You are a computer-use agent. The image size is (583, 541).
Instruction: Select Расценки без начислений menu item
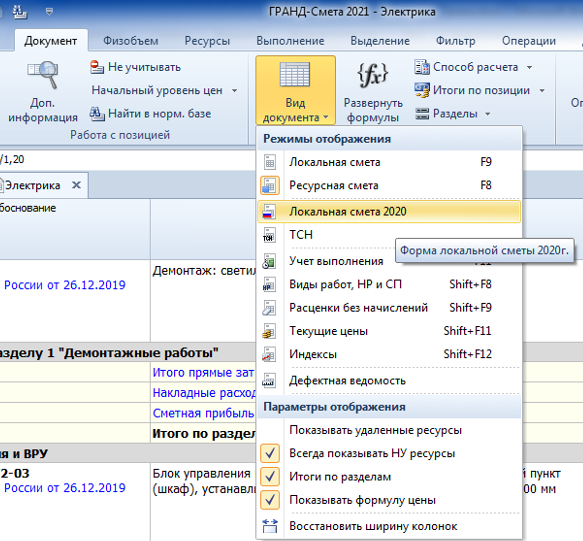[389, 308]
